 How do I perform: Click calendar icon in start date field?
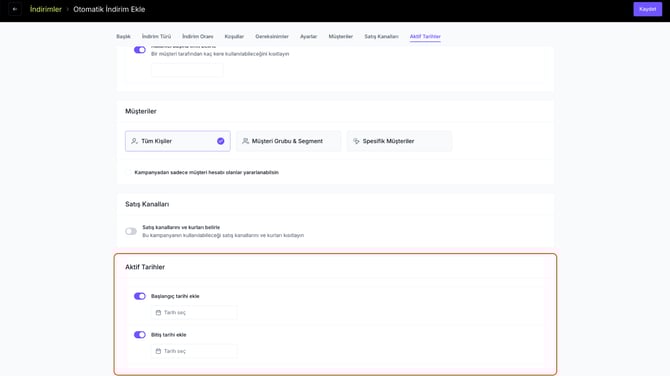pos(158,313)
